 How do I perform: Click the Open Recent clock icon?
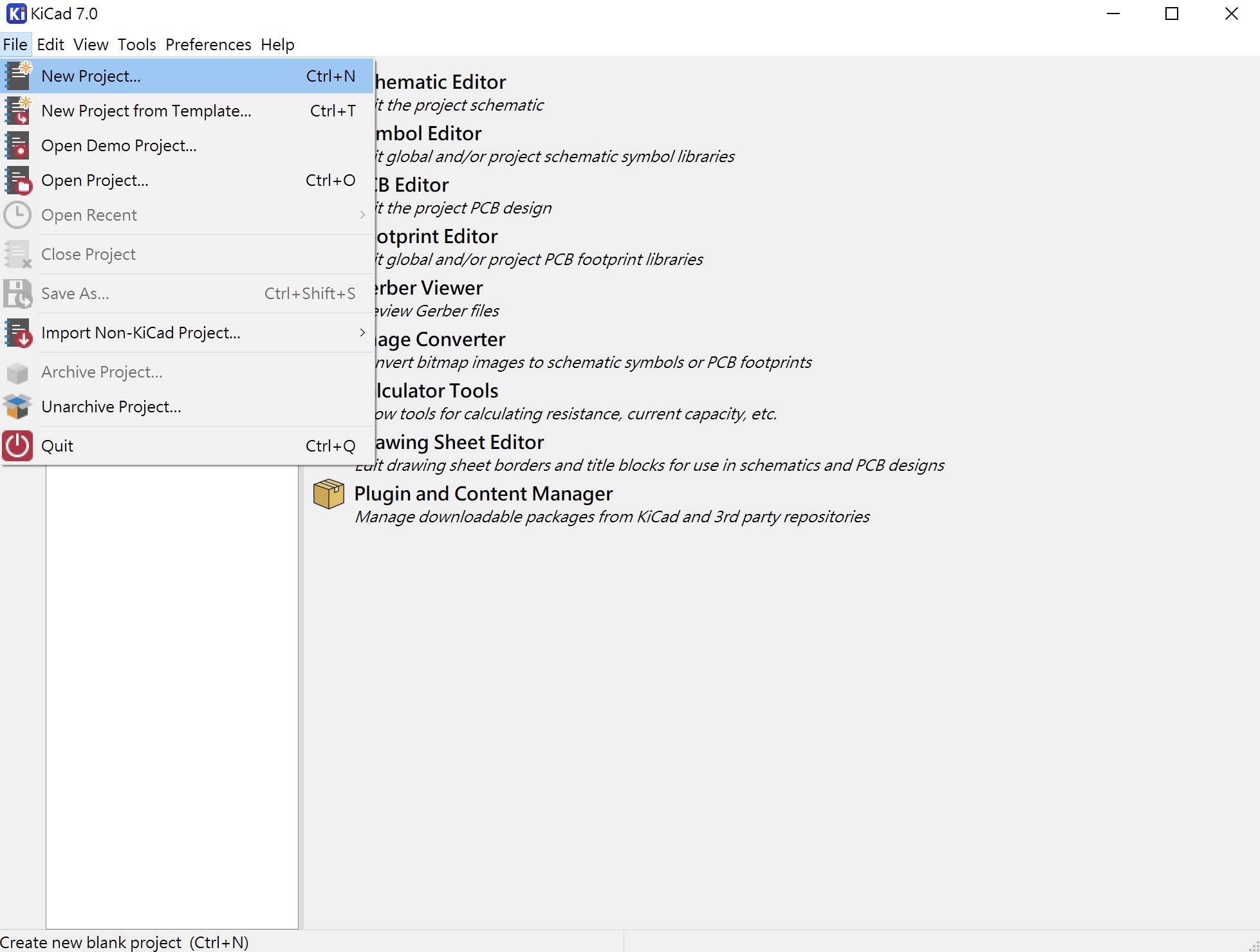pyautogui.click(x=18, y=215)
